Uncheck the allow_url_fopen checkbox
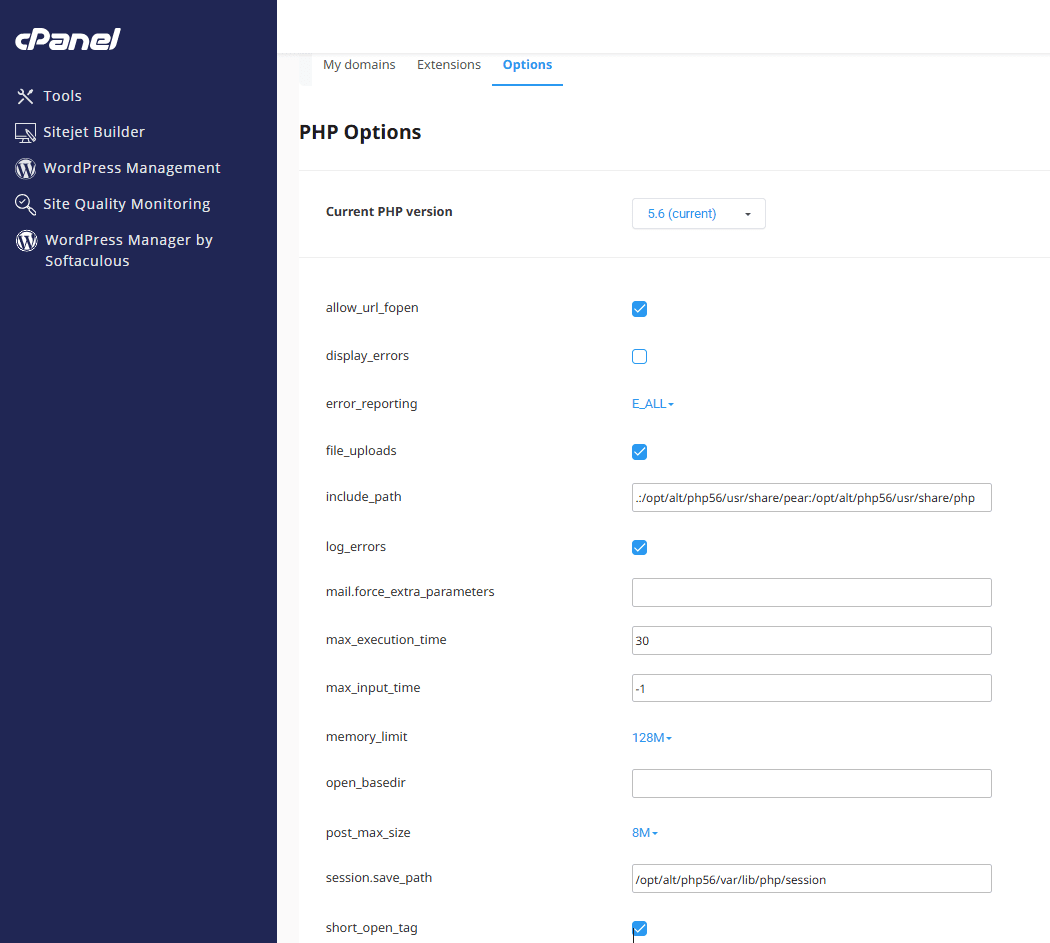This screenshot has height=943, width=1050. tap(640, 309)
